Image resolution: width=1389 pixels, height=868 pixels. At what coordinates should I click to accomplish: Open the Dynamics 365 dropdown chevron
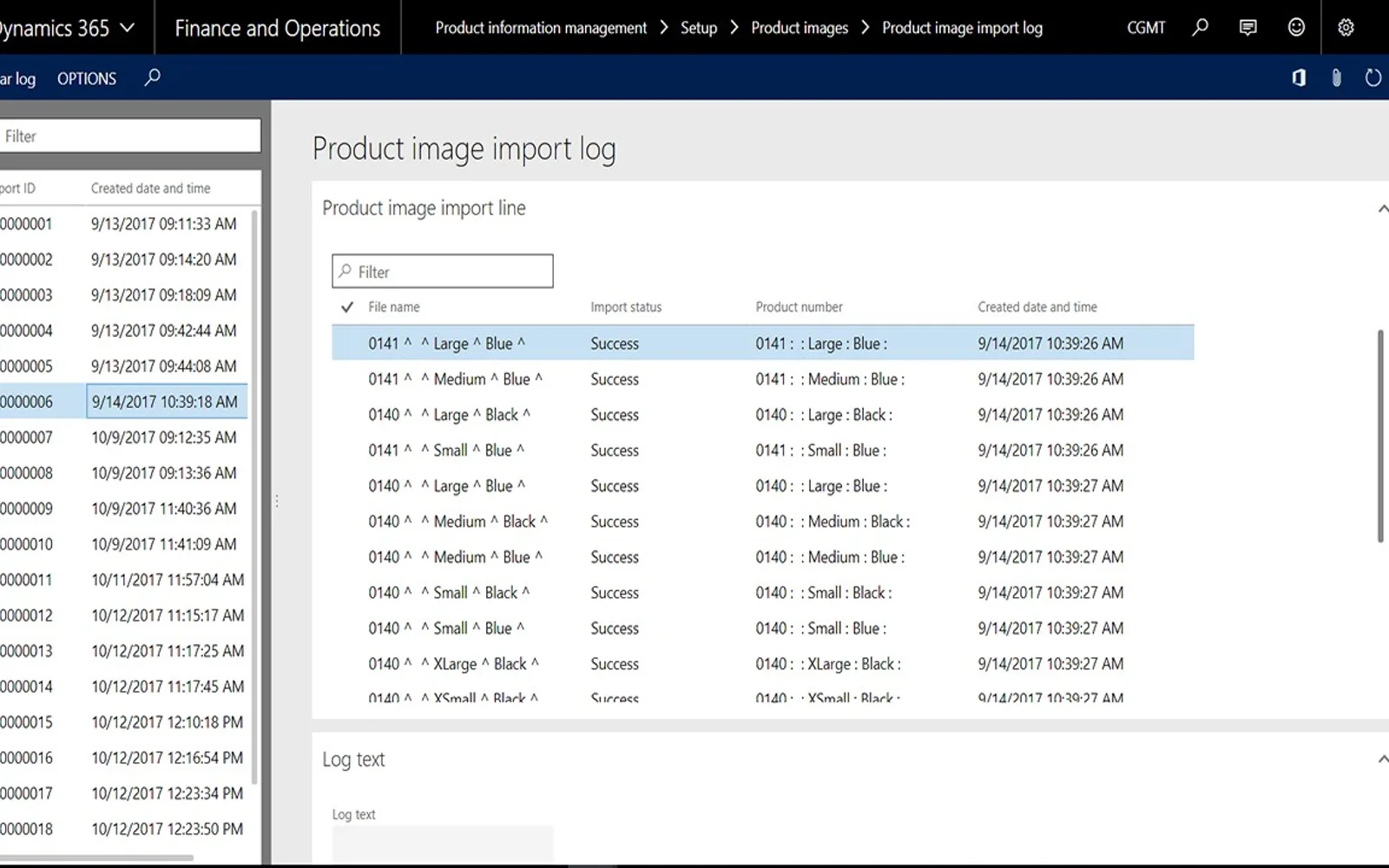coord(128,28)
